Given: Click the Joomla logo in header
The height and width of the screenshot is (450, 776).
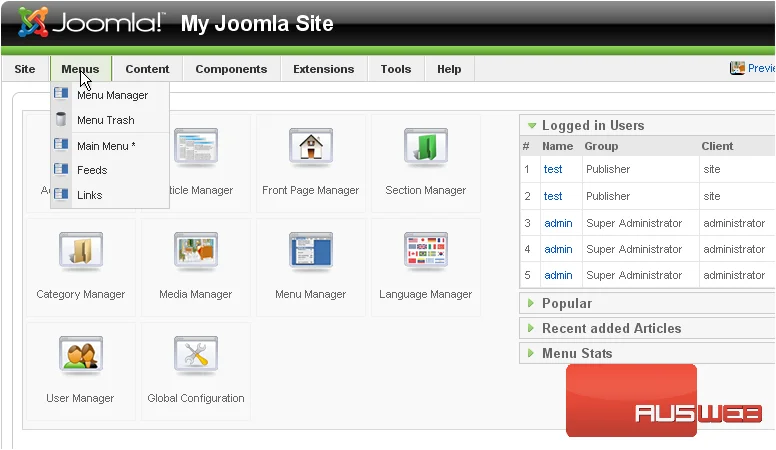Looking at the screenshot, I should (x=91, y=22).
